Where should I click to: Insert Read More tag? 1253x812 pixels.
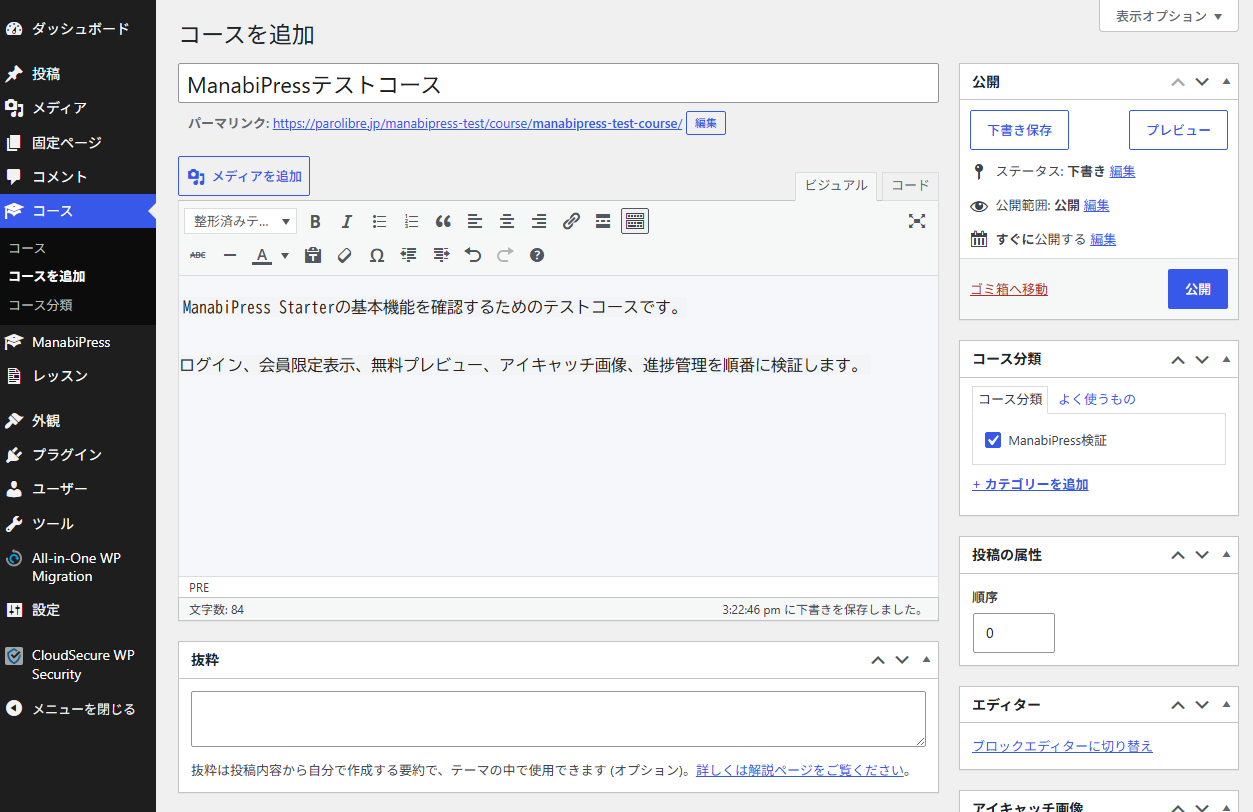pos(603,221)
